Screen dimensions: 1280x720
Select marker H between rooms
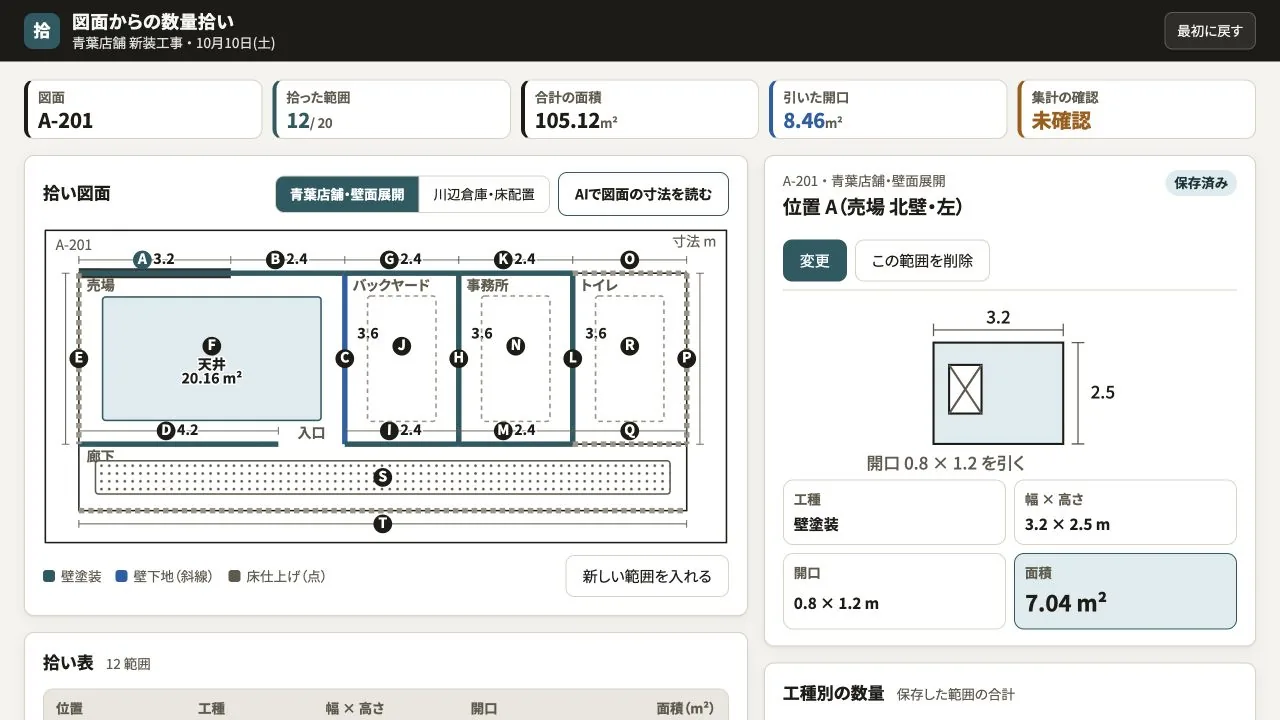pos(459,358)
